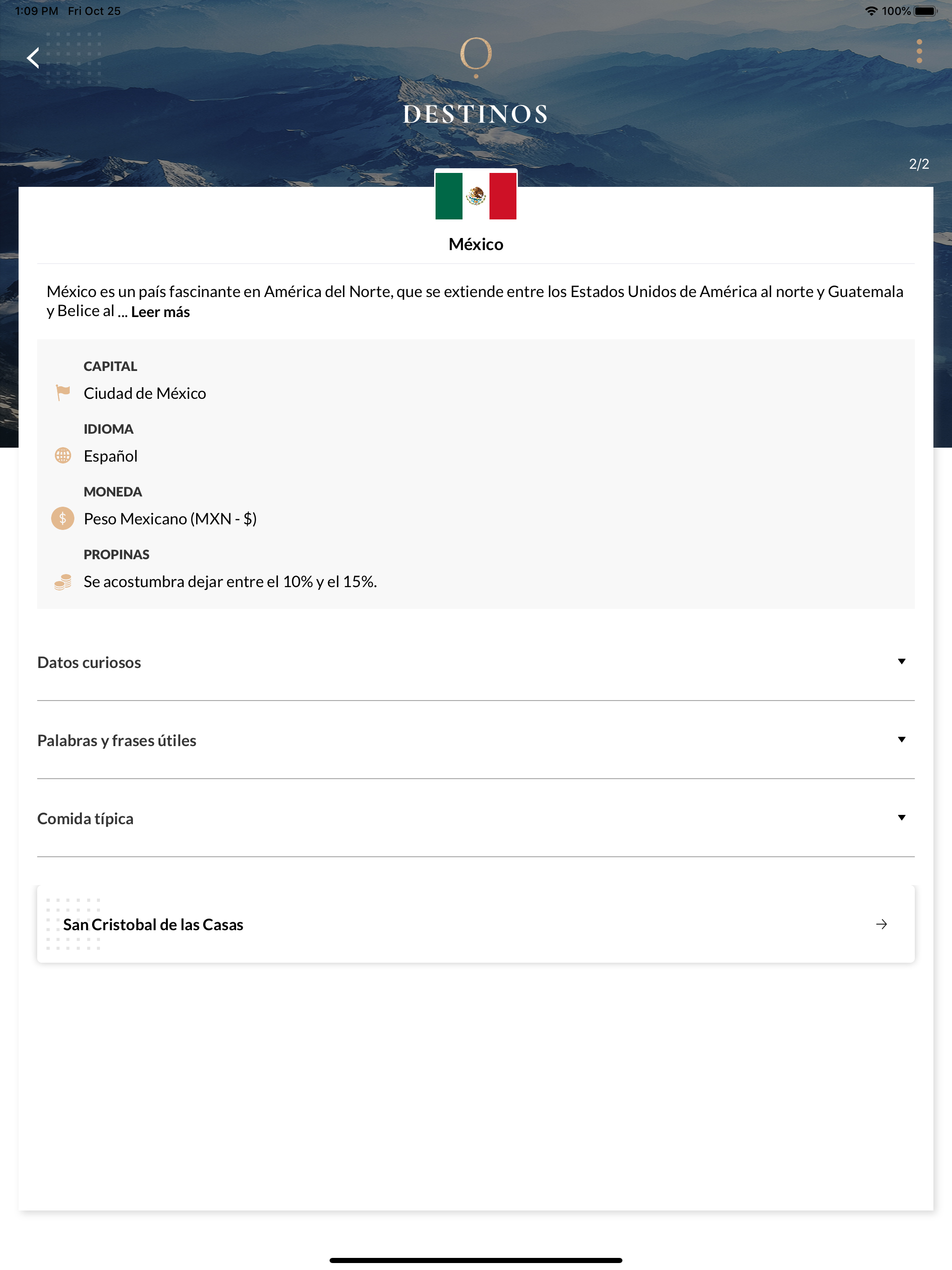Image resolution: width=952 pixels, height=1270 pixels.
Task: Tap the Ciudad de México text
Action: pyautogui.click(x=145, y=393)
